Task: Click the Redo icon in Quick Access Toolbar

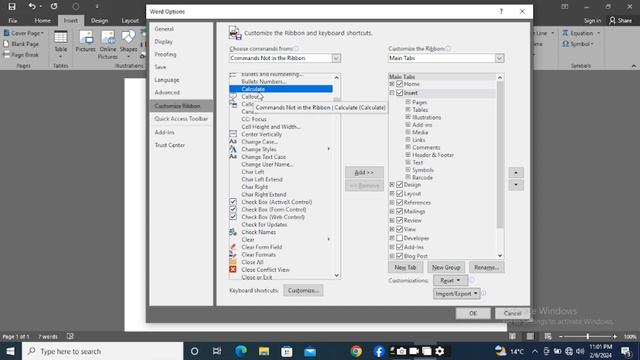Action: click(x=54, y=7)
